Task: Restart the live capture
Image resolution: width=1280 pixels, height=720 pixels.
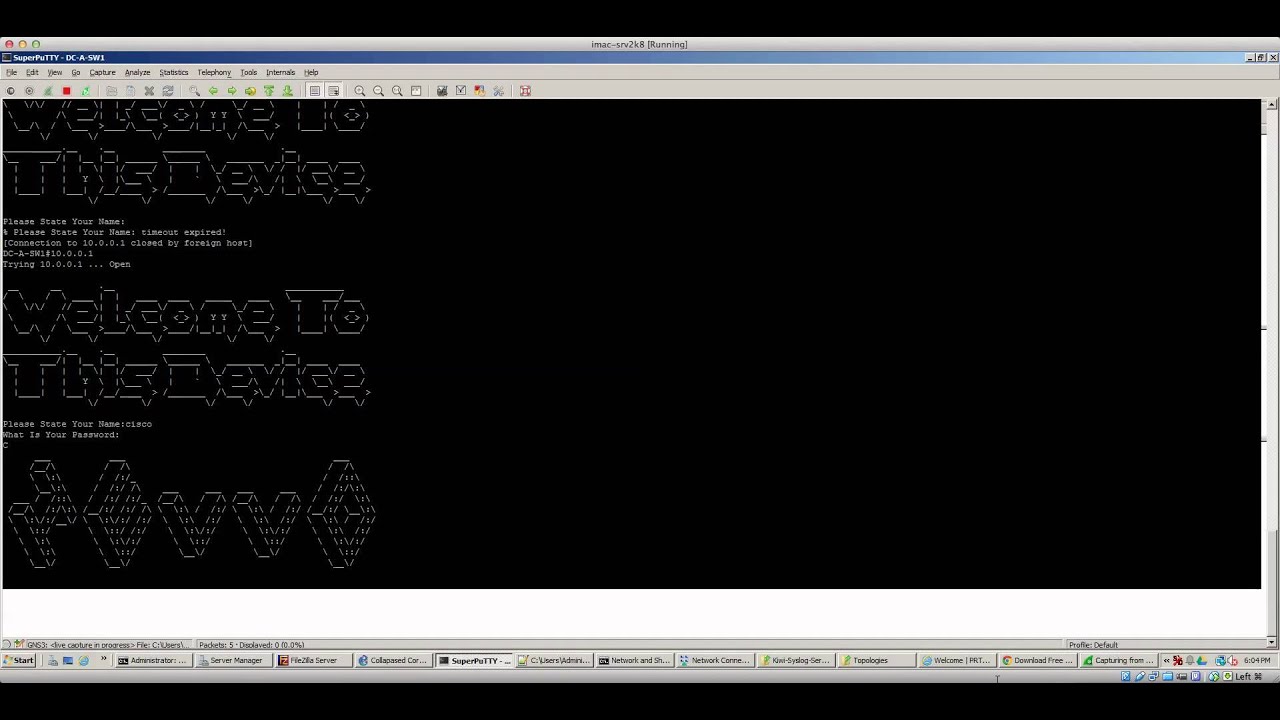Action: point(85,91)
